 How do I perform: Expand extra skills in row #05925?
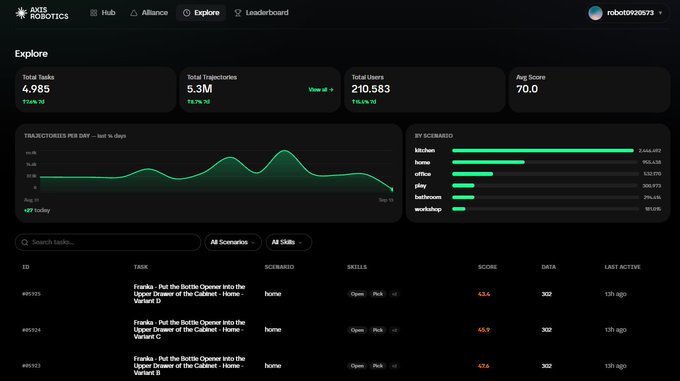[394, 294]
